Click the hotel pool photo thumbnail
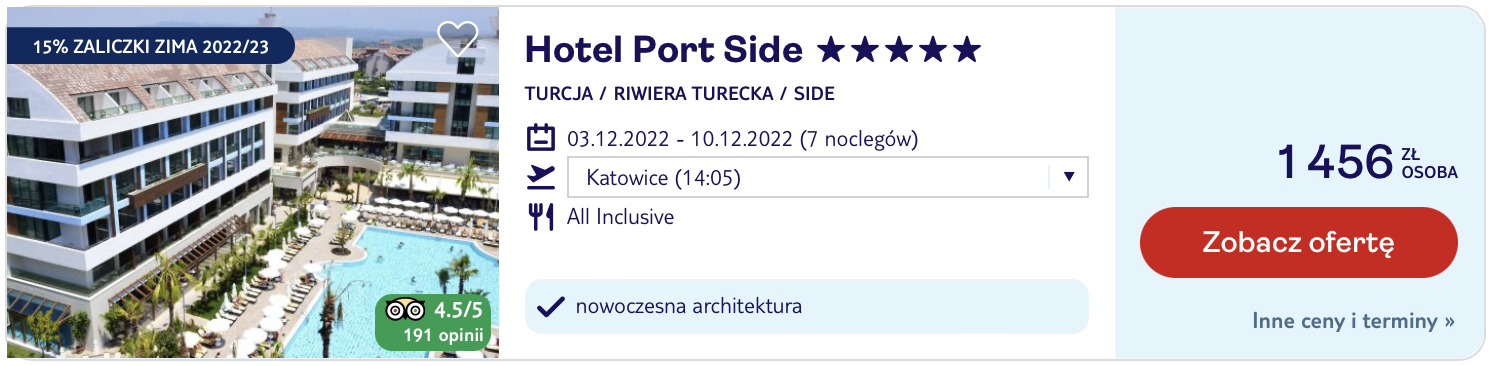 (x=252, y=183)
